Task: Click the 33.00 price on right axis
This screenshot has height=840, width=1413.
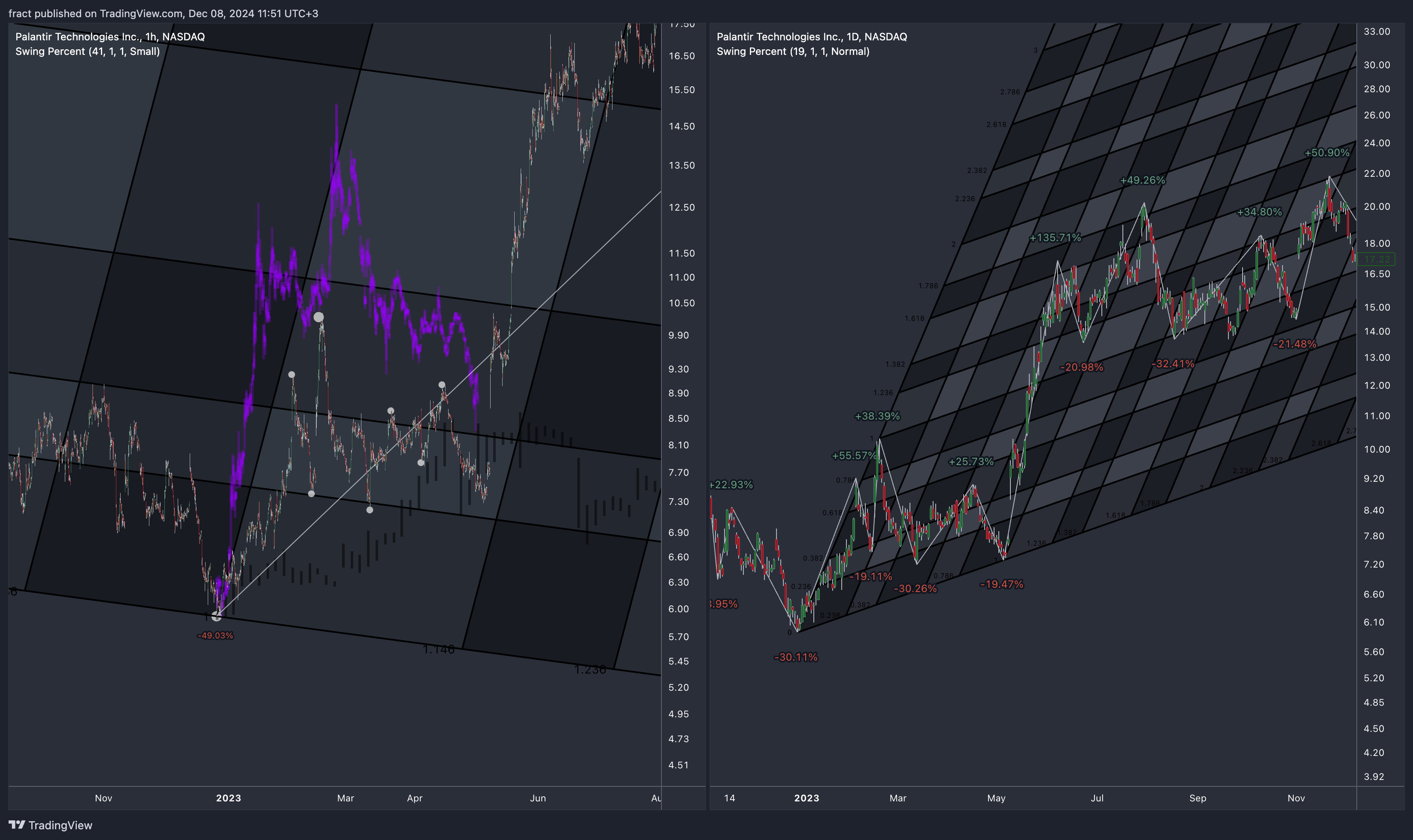Action: pos(1377,32)
